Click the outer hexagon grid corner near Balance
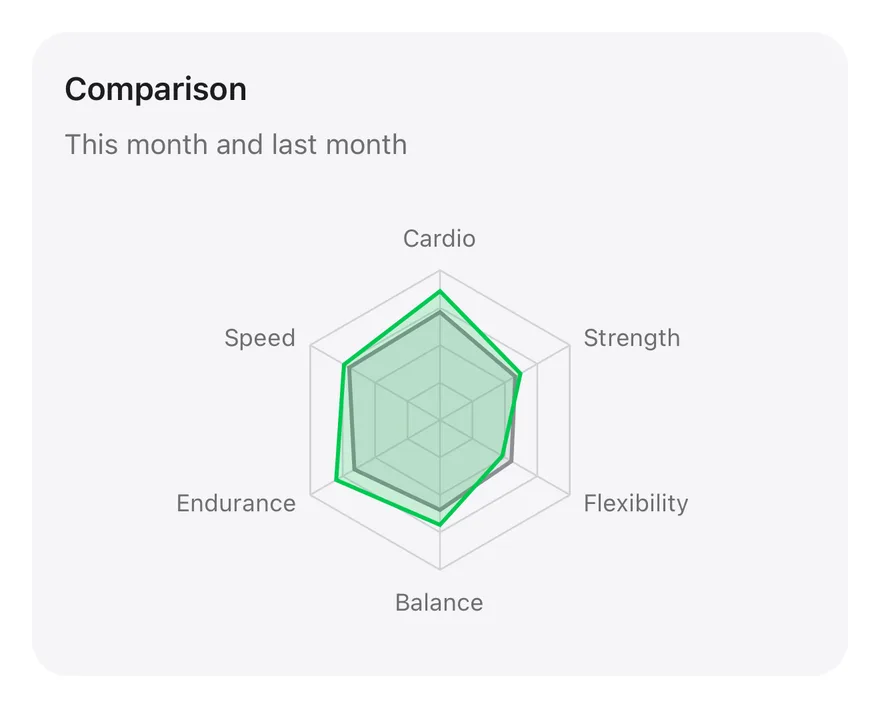This screenshot has height=724, width=880. pos(440,569)
